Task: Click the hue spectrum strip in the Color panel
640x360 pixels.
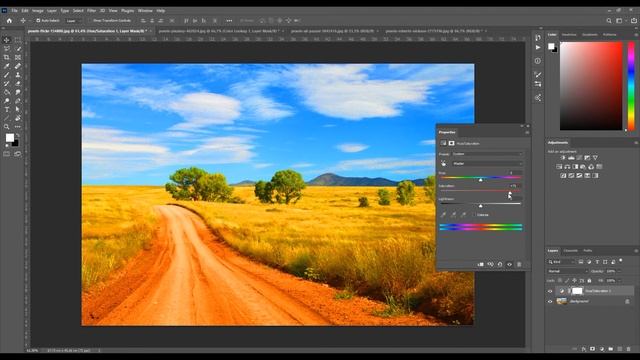Action: (631, 86)
